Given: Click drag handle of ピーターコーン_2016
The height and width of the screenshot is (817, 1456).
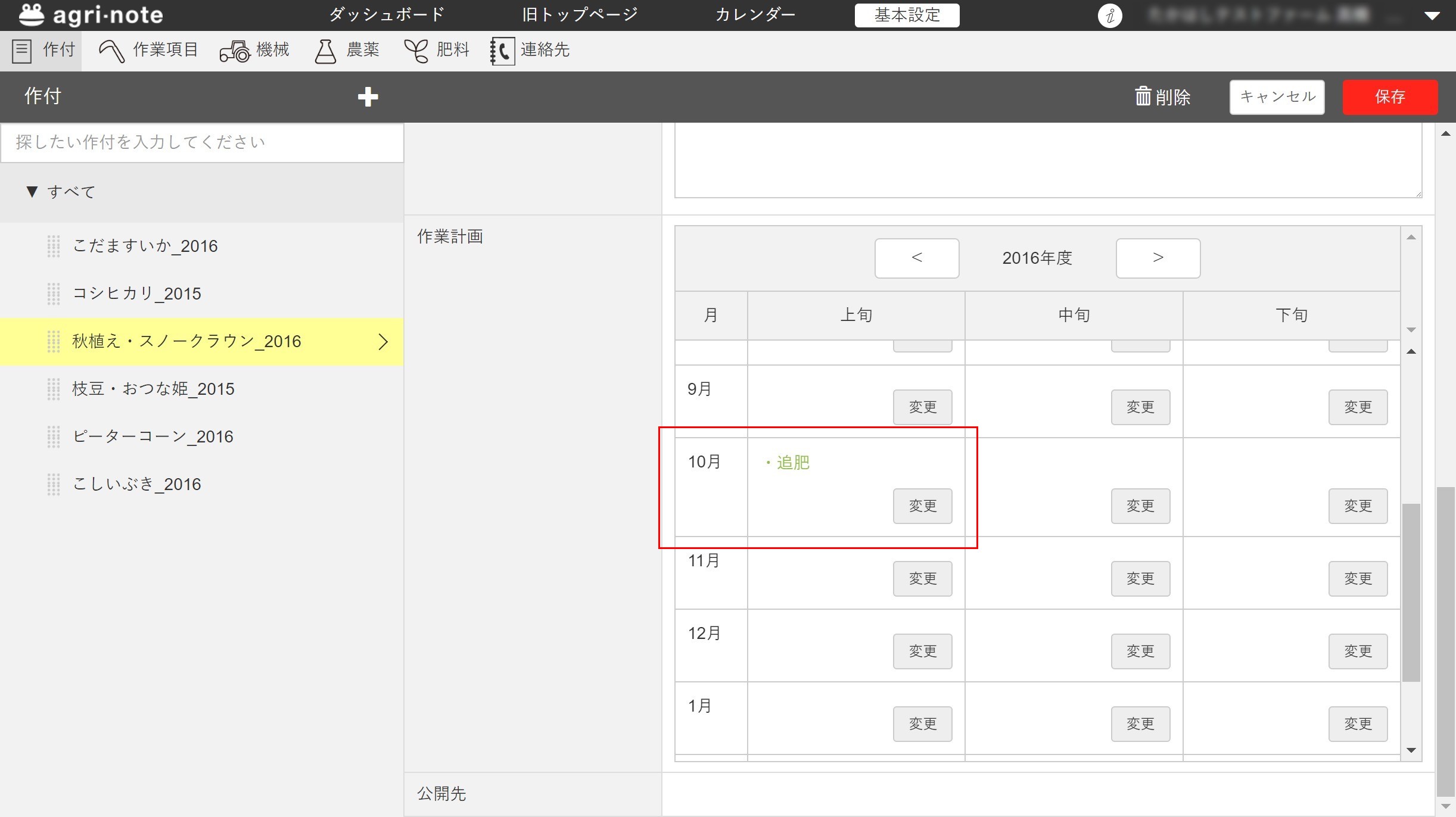Looking at the screenshot, I should (x=54, y=436).
